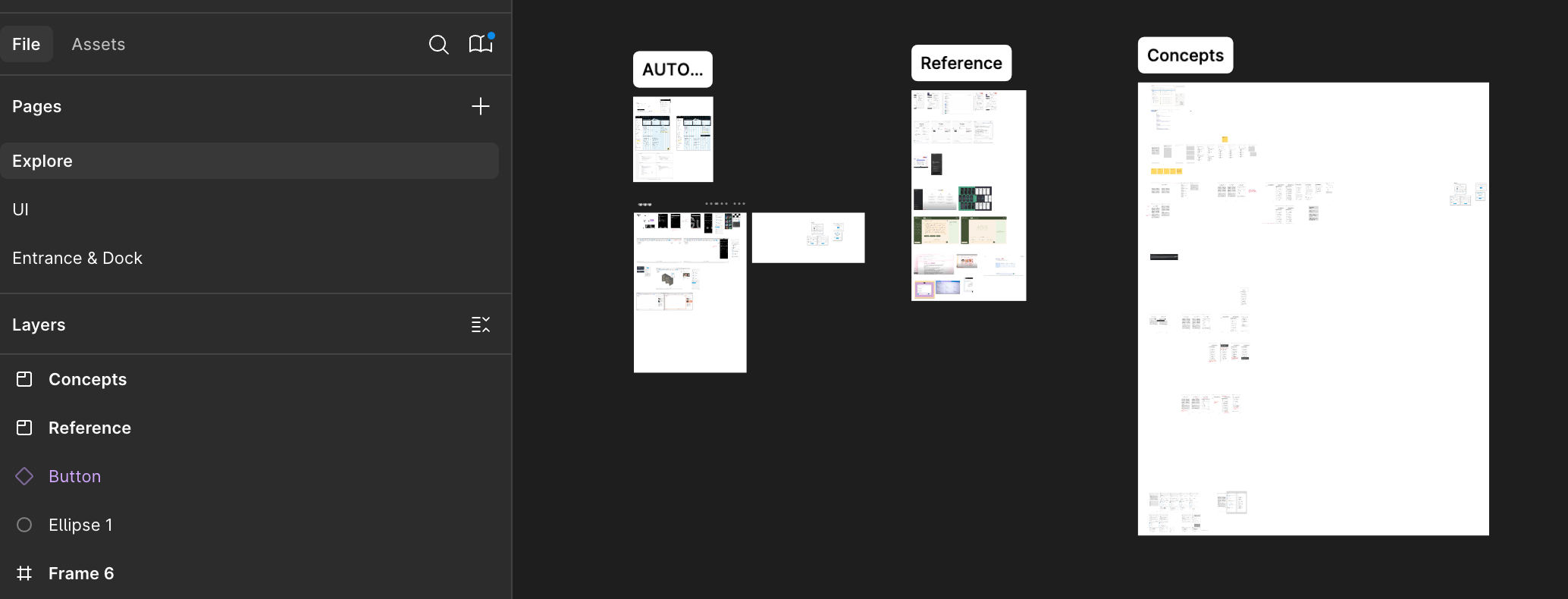Select the Frame 6 layer name
Viewport: 1568px width, 599px height.
(x=81, y=573)
